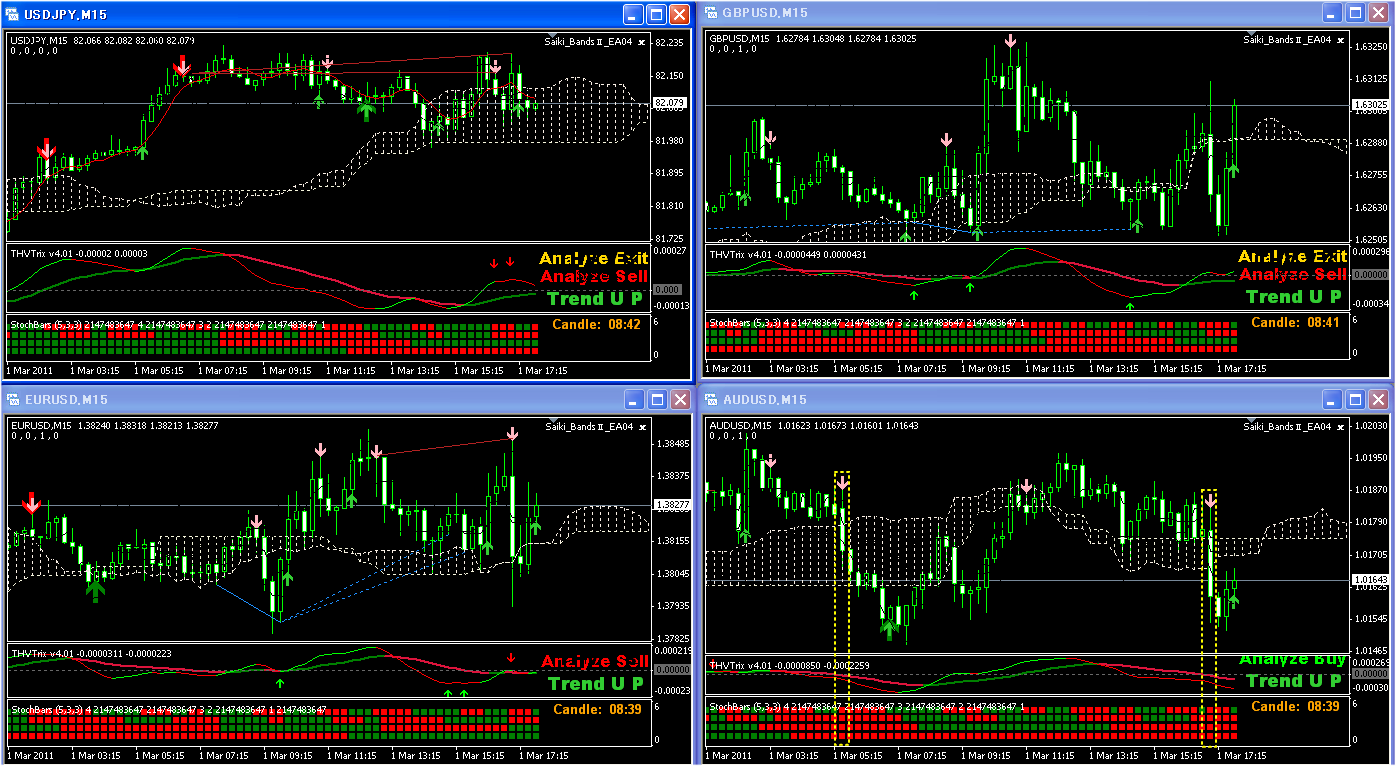The height and width of the screenshot is (766, 1396).
Task: Click 'Candle: 08:39' timer in the AUDUSD chart
Action: [x=1296, y=706]
